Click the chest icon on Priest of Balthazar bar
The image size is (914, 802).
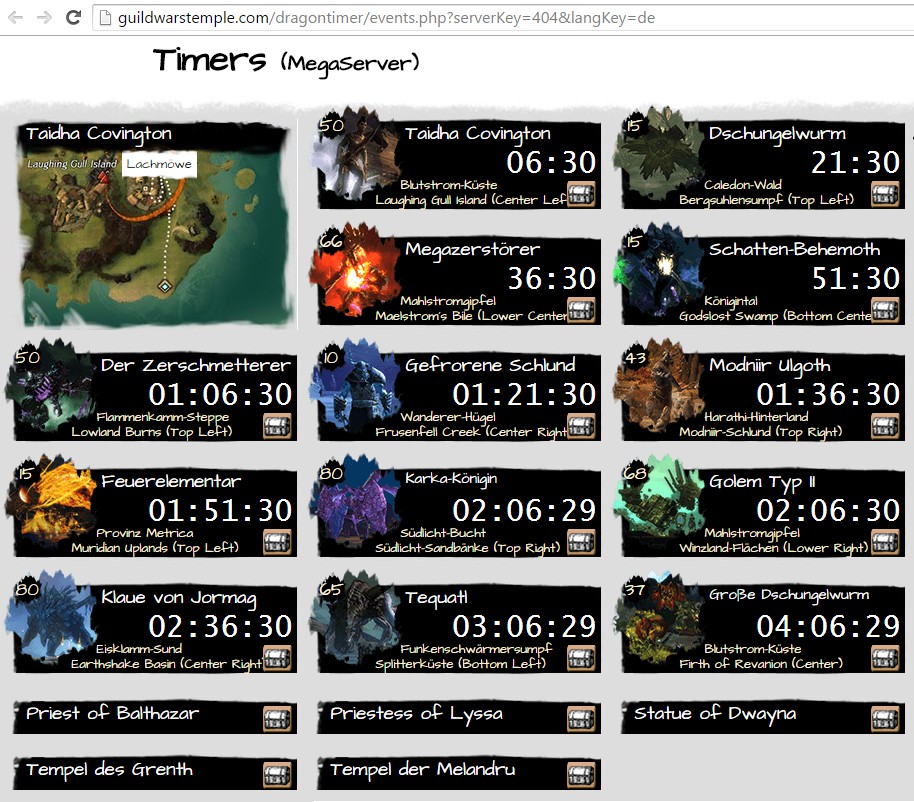pos(277,719)
